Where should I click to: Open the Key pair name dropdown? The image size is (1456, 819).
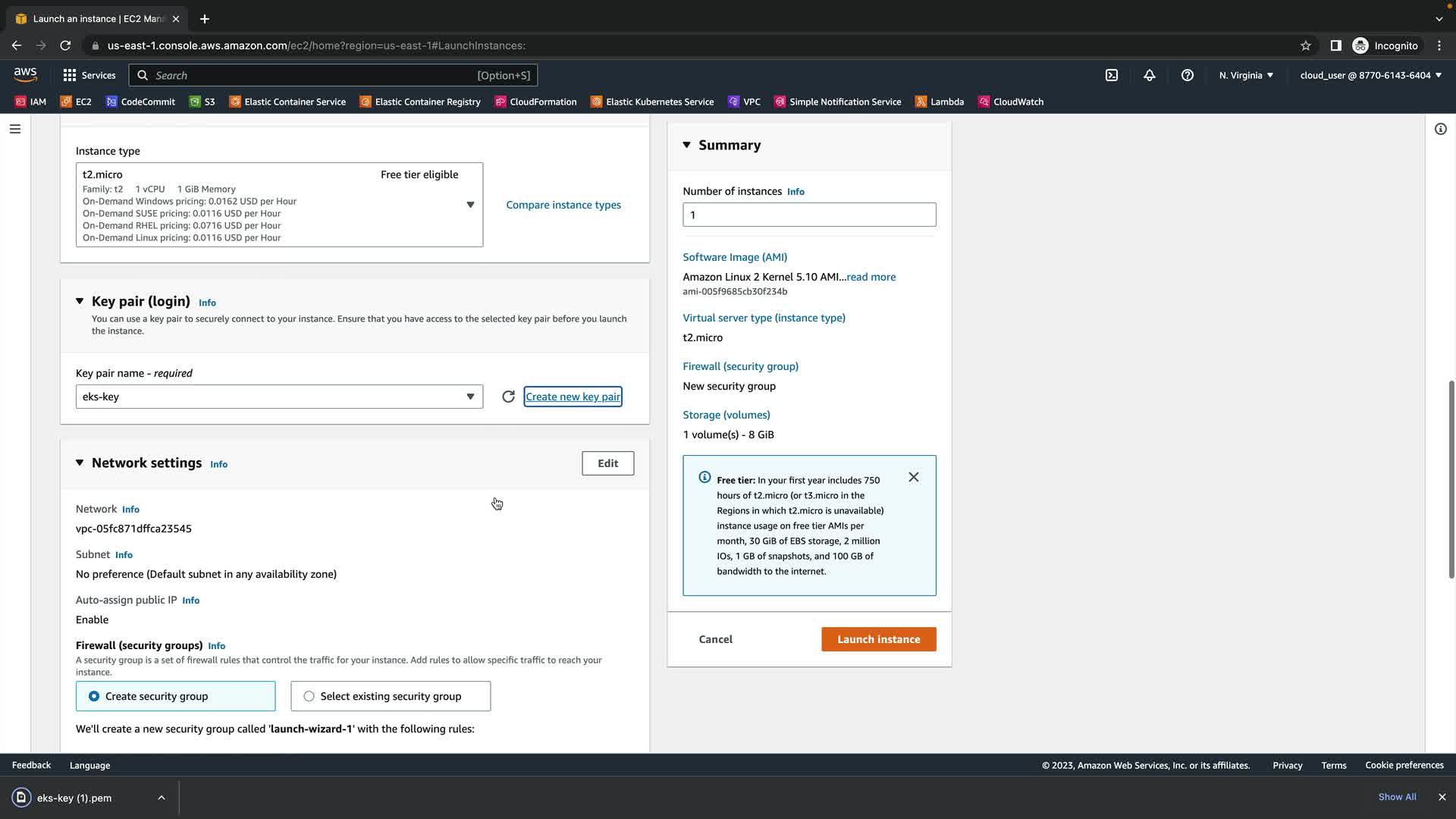click(x=278, y=397)
